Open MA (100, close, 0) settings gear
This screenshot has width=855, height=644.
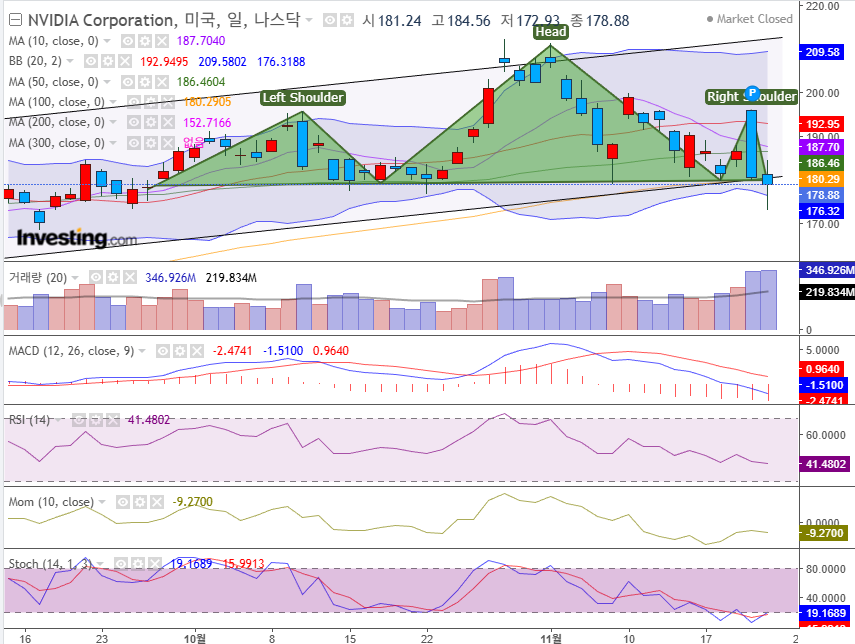150,102
